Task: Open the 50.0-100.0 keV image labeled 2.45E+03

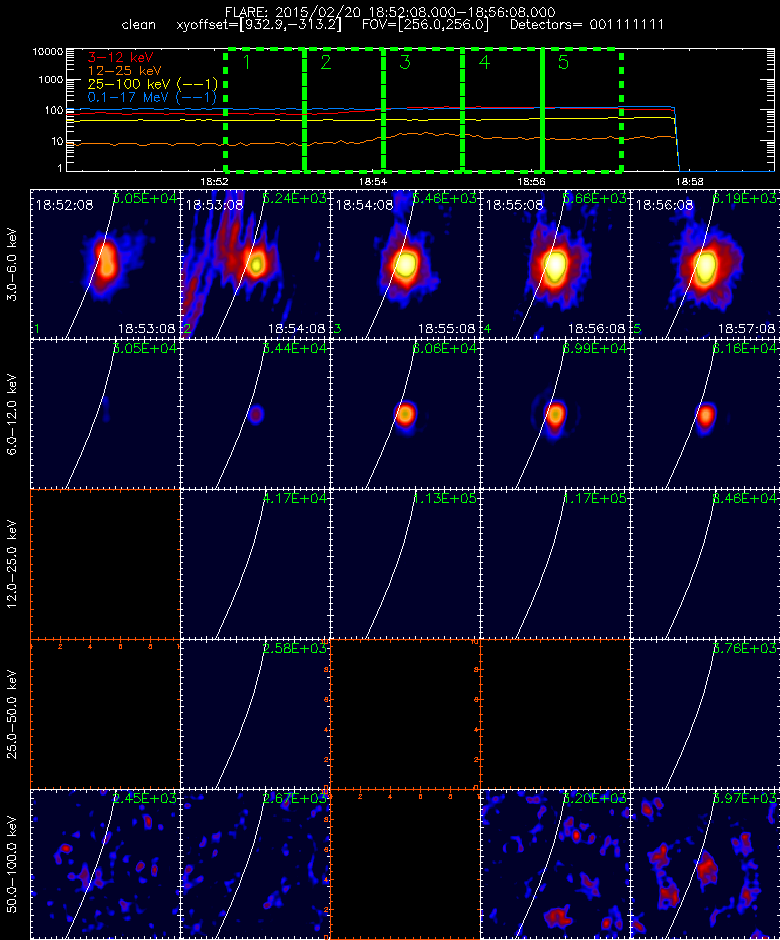Action: (x=105, y=864)
